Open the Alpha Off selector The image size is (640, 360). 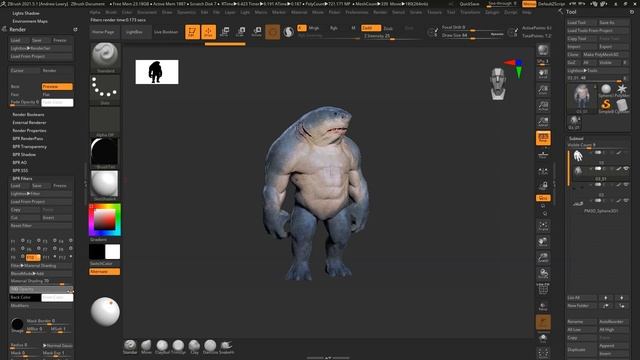105,122
